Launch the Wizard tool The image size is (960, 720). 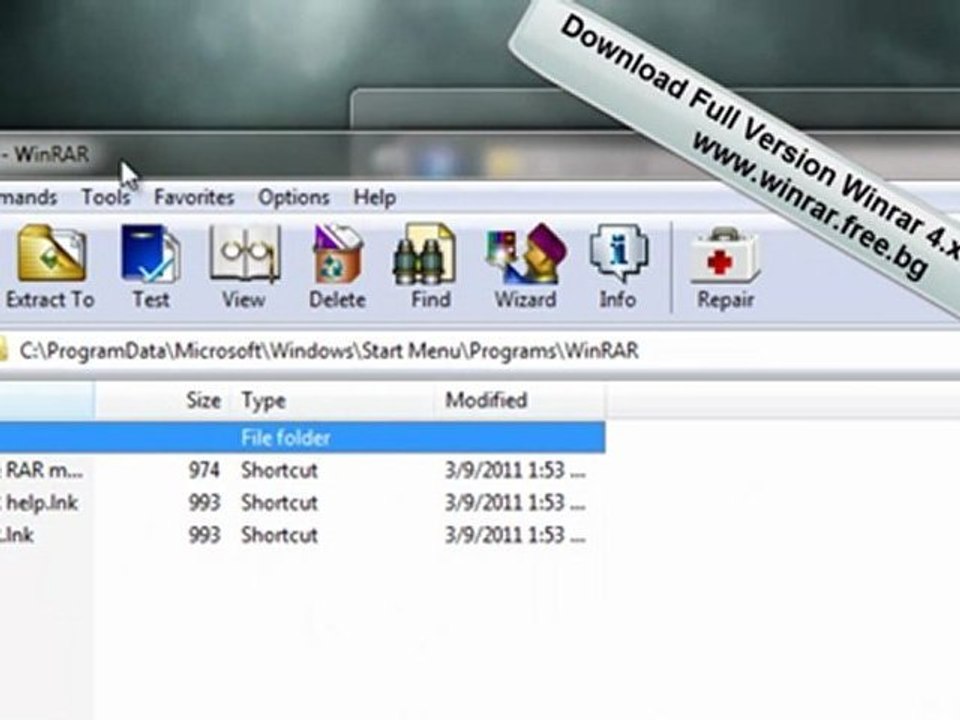point(525,266)
